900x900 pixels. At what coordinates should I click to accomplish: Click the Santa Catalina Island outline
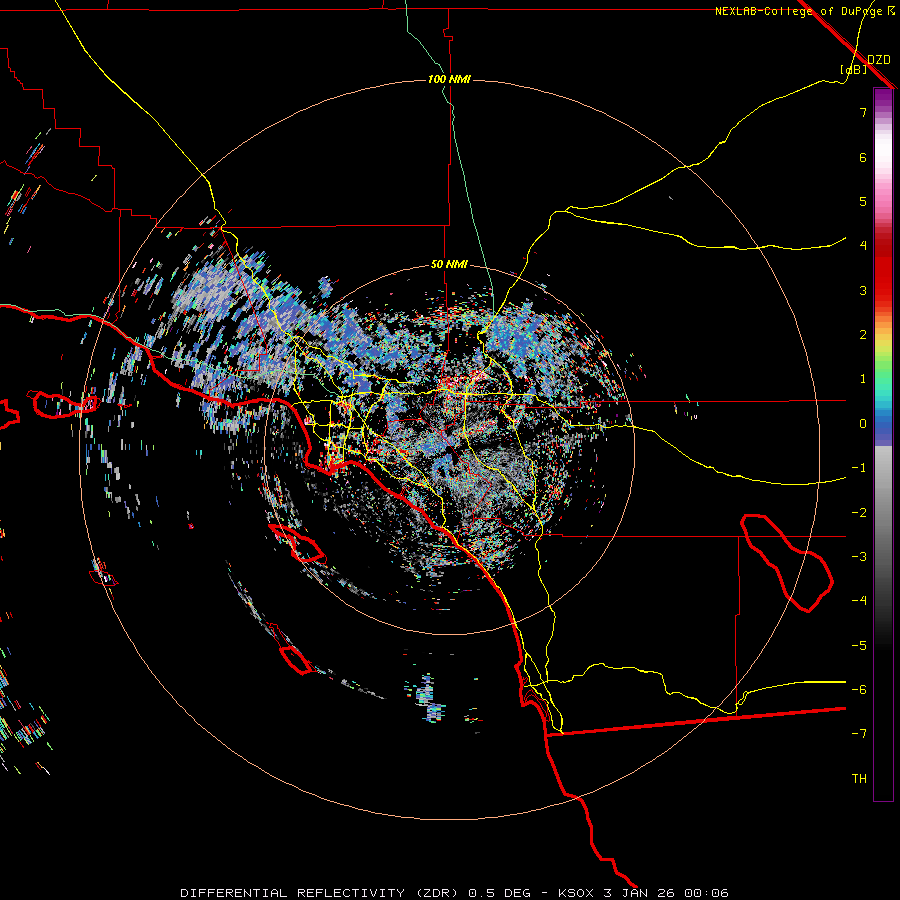click(x=296, y=542)
